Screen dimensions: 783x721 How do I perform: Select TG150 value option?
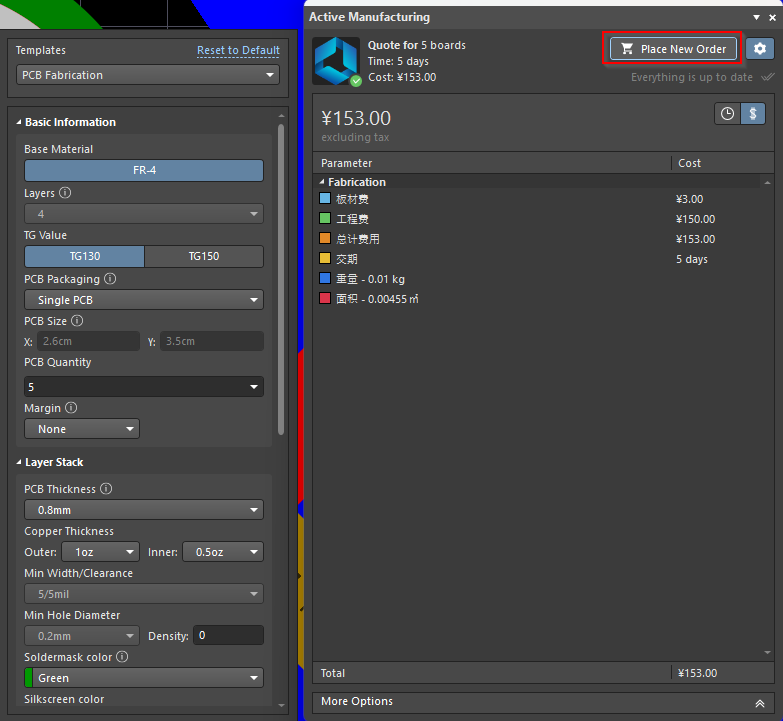[204, 256]
